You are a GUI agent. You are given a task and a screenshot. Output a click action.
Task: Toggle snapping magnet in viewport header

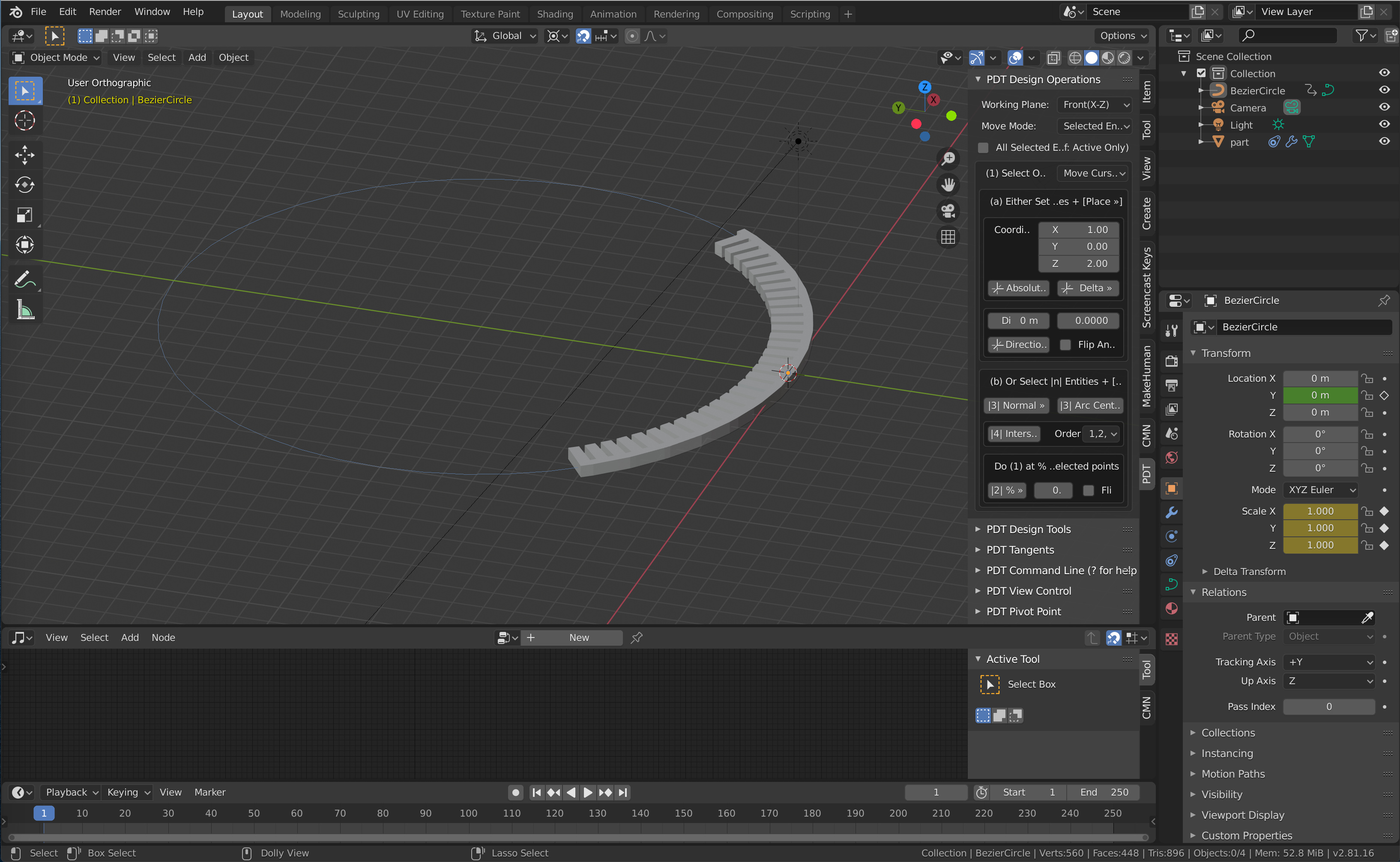(583, 36)
